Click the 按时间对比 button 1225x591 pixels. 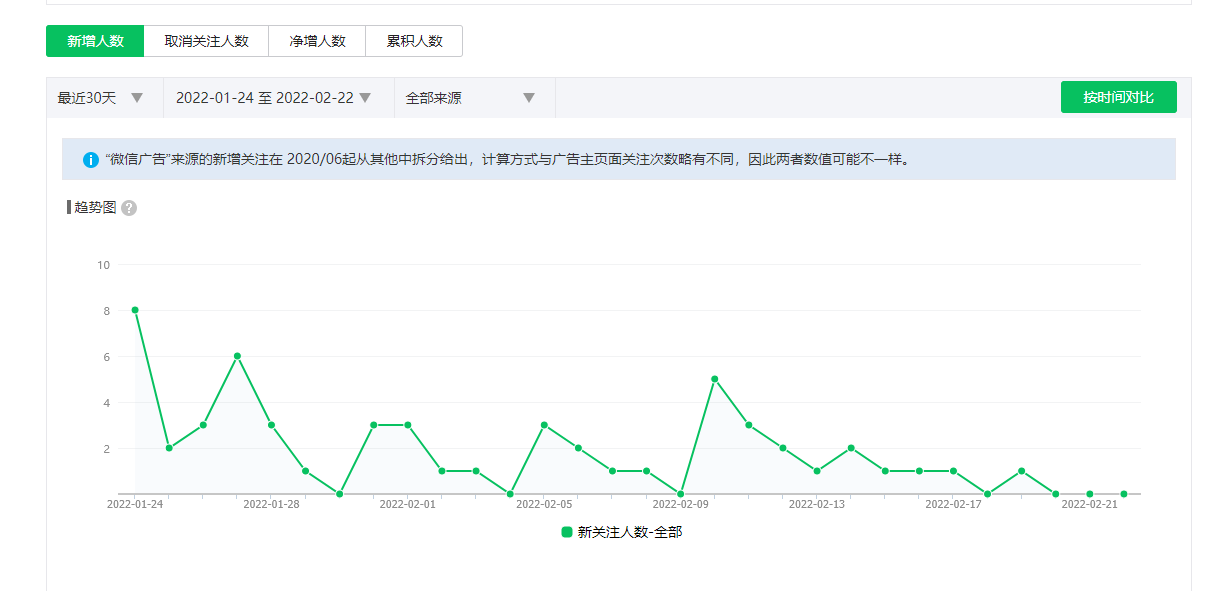point(1118,97)
